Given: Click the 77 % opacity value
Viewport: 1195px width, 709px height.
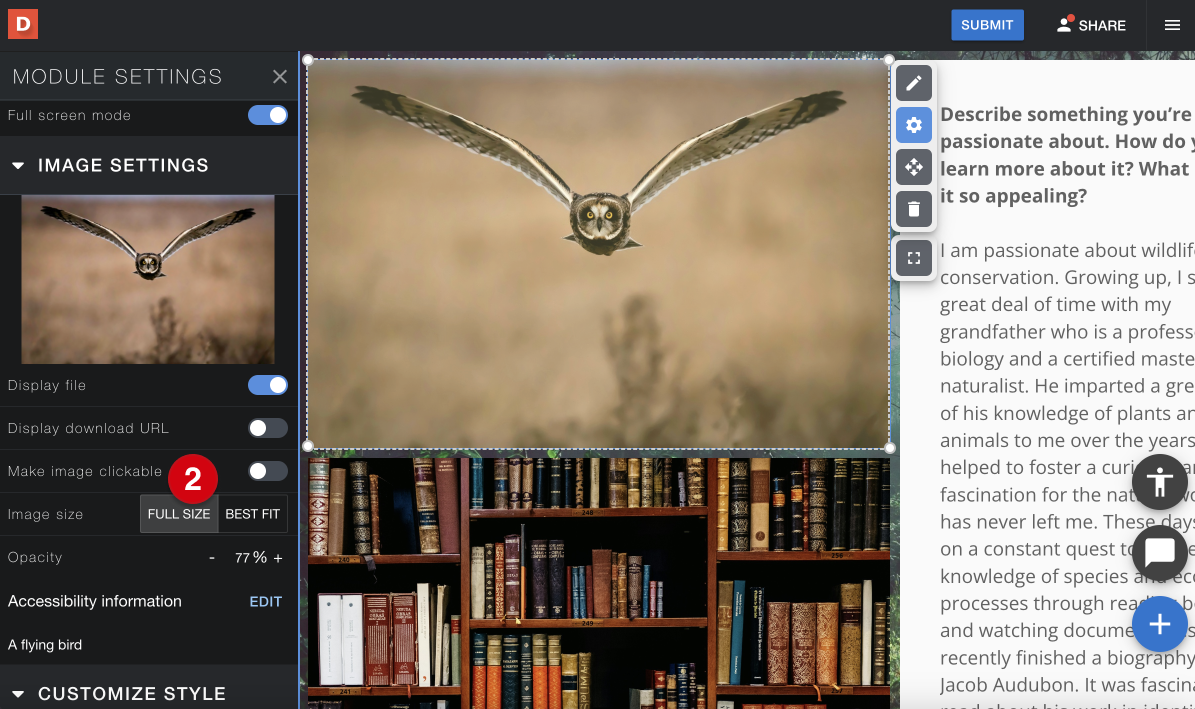Looking at the screenshot, I should (251, 557).
